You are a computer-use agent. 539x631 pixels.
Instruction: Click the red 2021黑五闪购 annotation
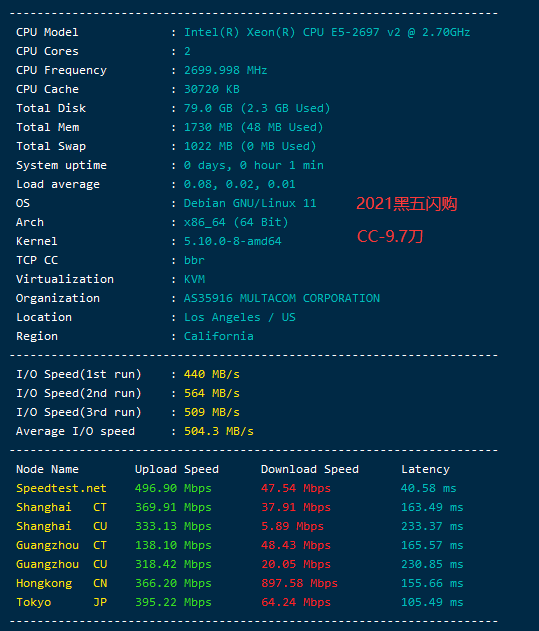pos(407,204)
